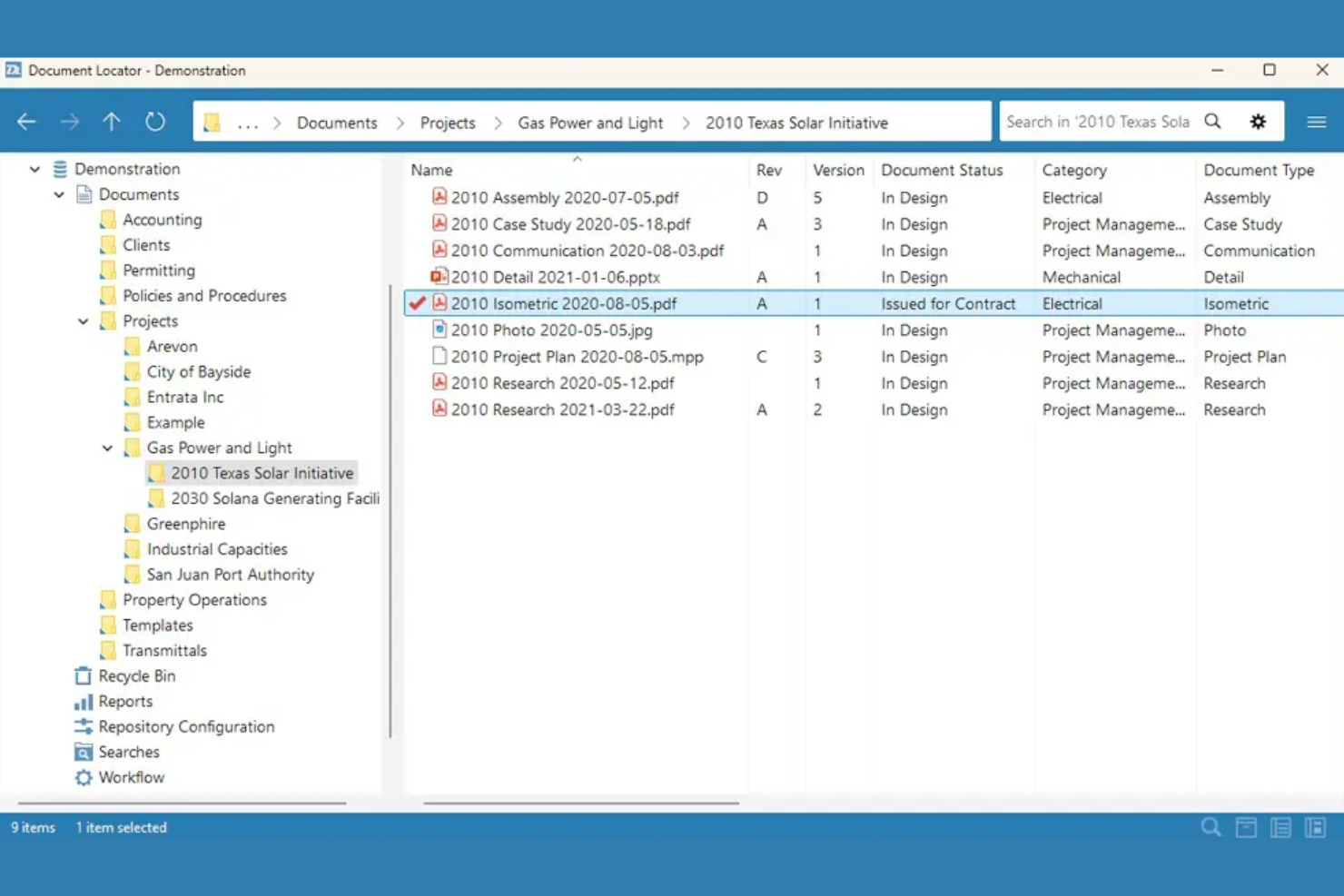Image resolution: width=1344 pixels, height=896 pixels.
Task: Click inside the search field
Action: 1099,121
